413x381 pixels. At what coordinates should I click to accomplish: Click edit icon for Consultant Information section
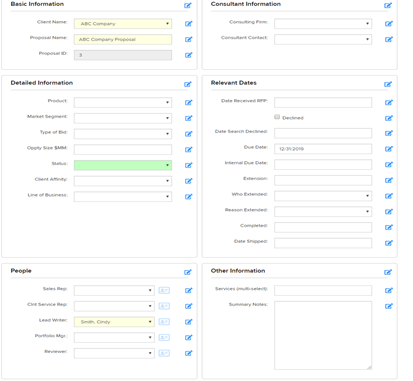pos(388,5)
